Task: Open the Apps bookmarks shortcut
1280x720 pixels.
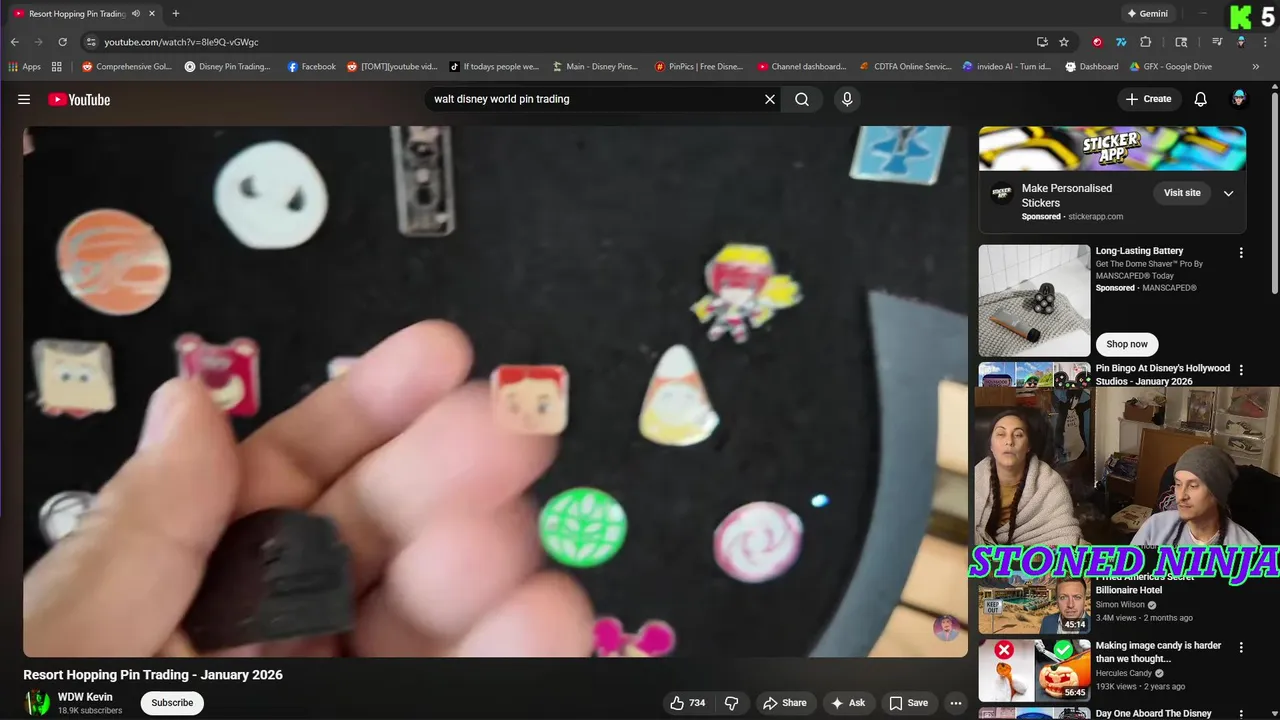Action: click(24, 67)
